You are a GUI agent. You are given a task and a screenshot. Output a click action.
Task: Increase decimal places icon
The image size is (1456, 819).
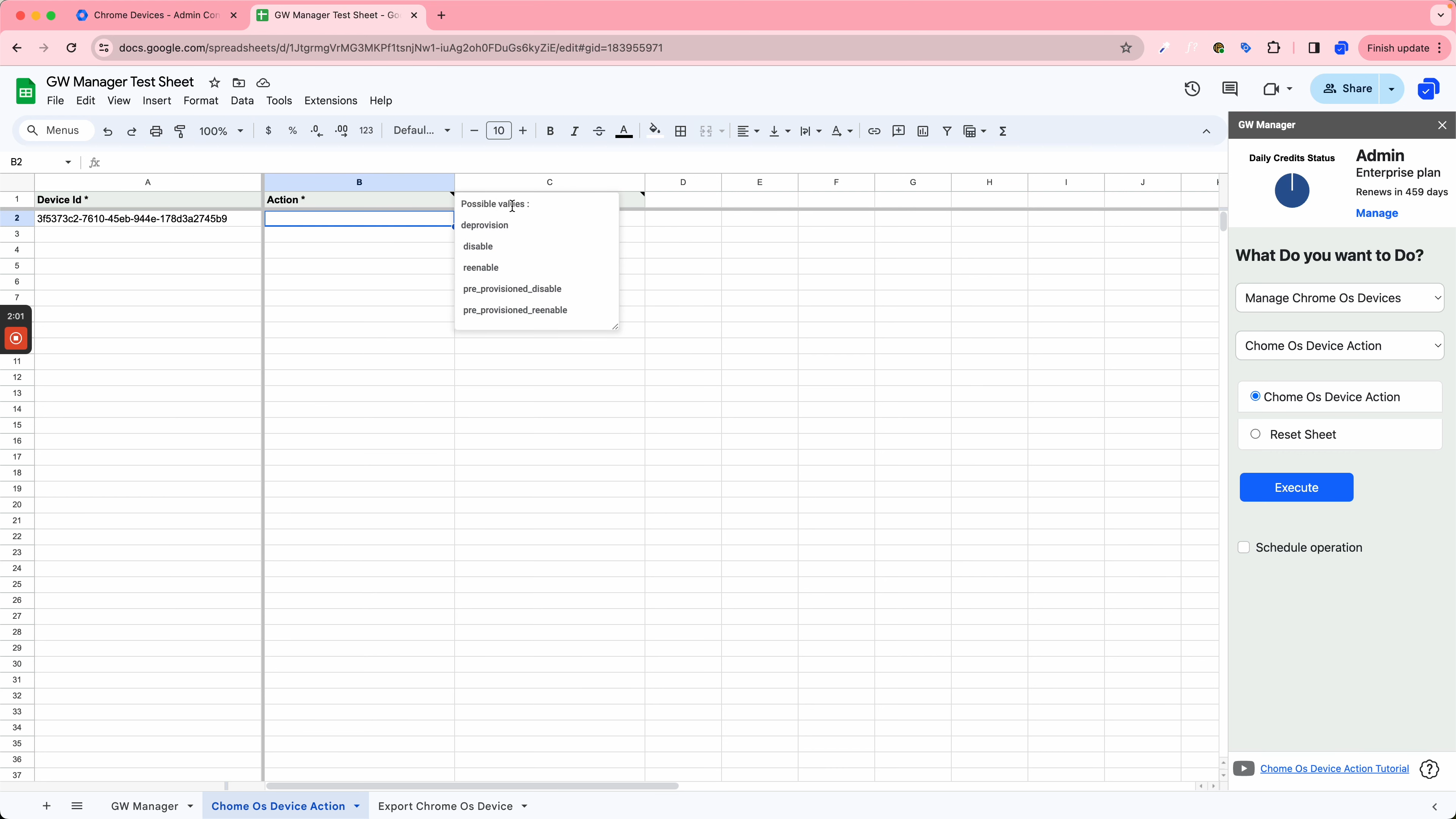pyautogui.click(x=341, y=130)
